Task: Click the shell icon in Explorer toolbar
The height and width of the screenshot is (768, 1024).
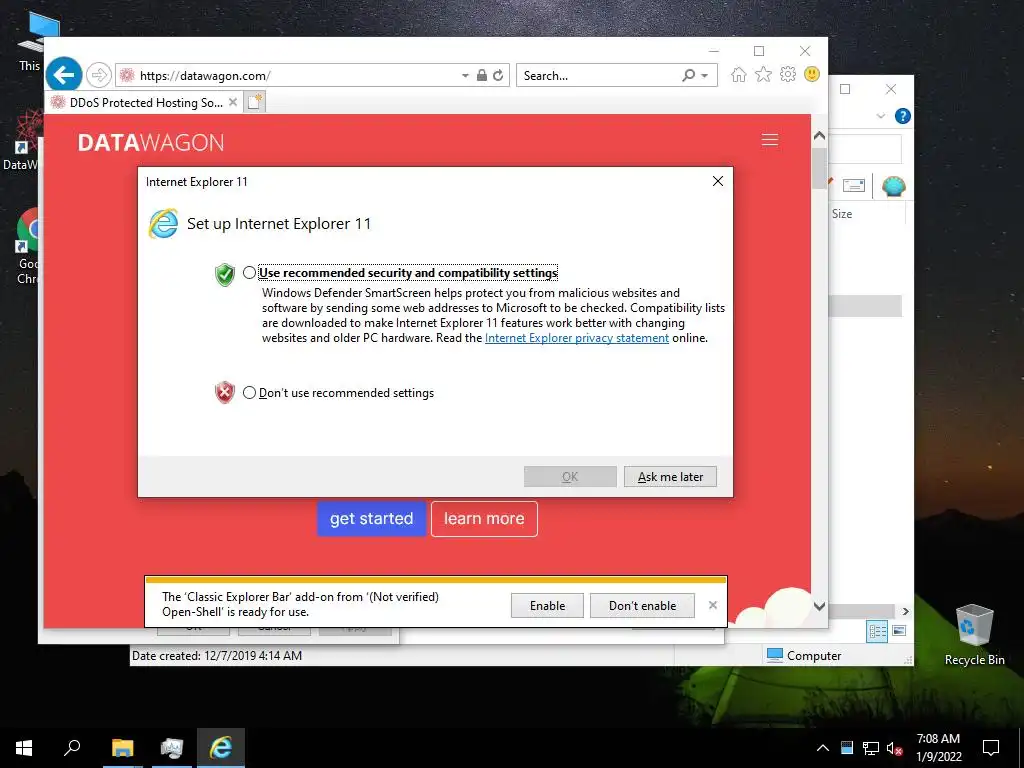Action: point(893,186)
